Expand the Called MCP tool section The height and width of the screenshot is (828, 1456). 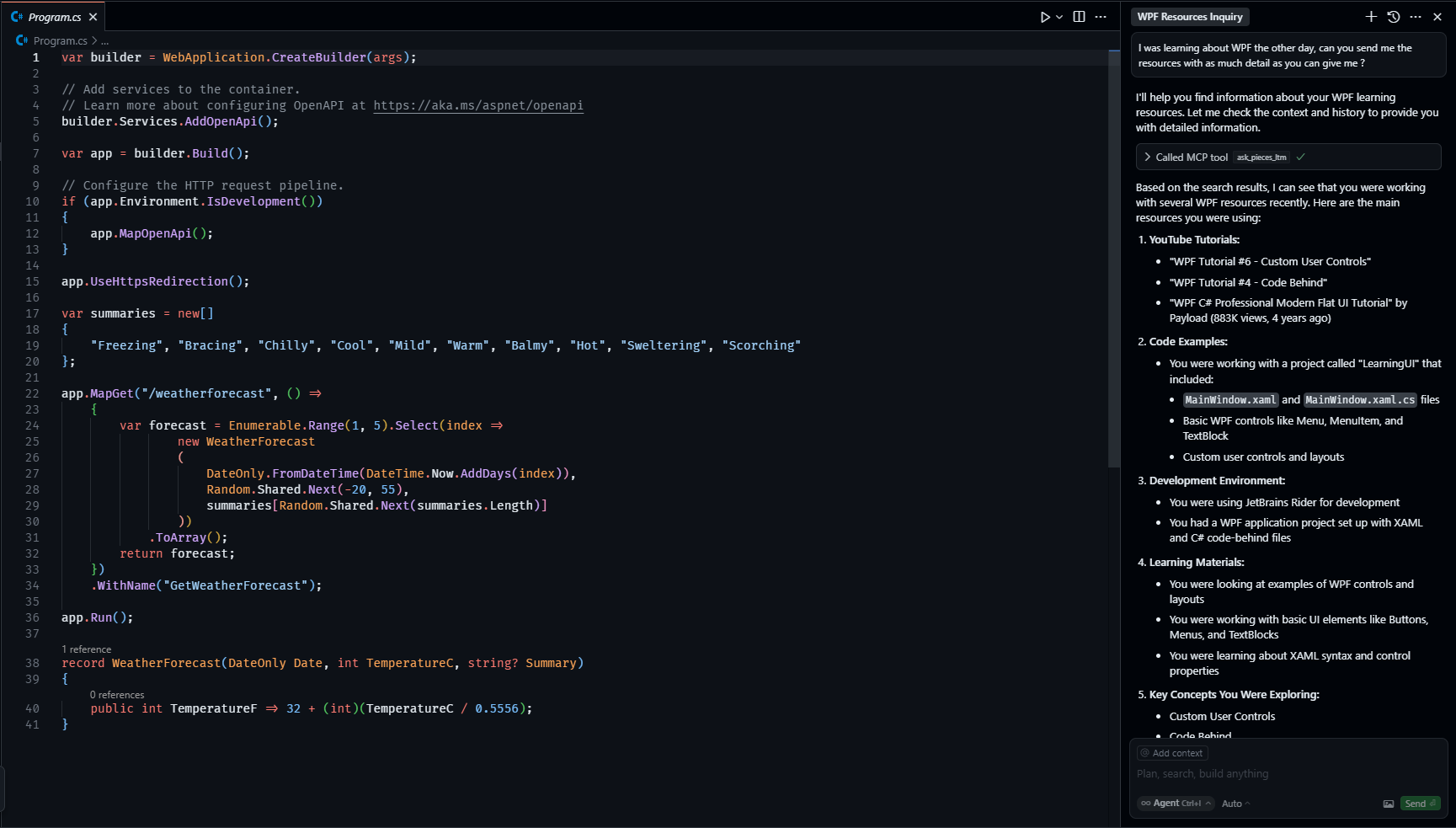1288,158
